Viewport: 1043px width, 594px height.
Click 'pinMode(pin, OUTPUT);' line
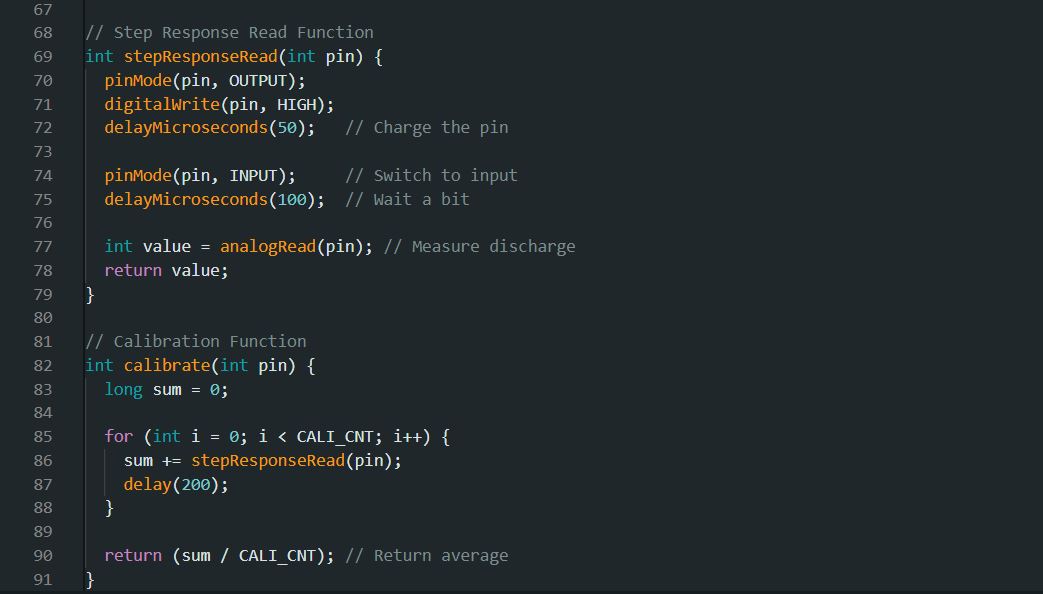pyautogui.click(x=205, y=80)
